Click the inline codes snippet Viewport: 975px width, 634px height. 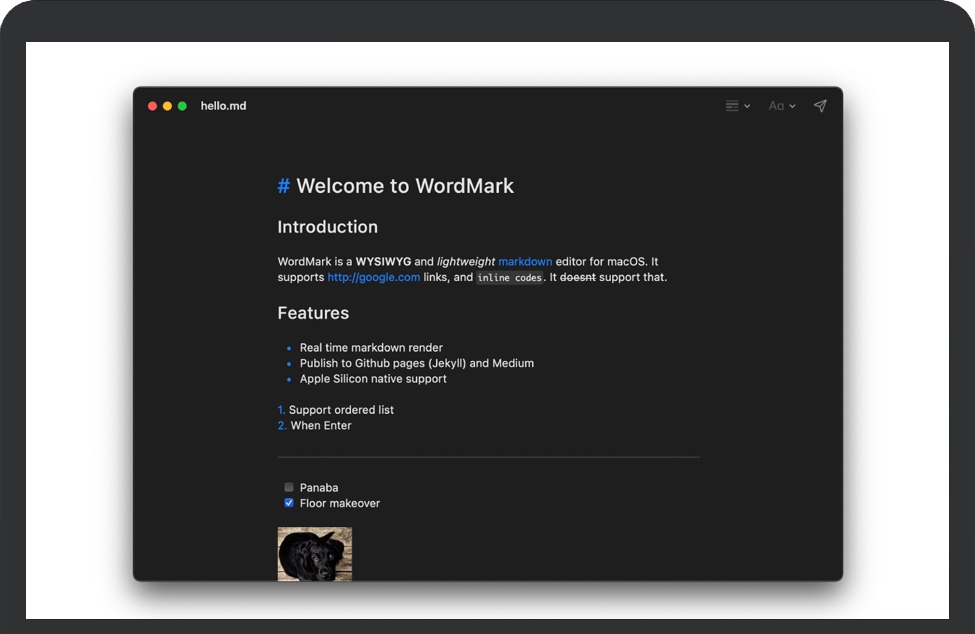click(509, 278)
